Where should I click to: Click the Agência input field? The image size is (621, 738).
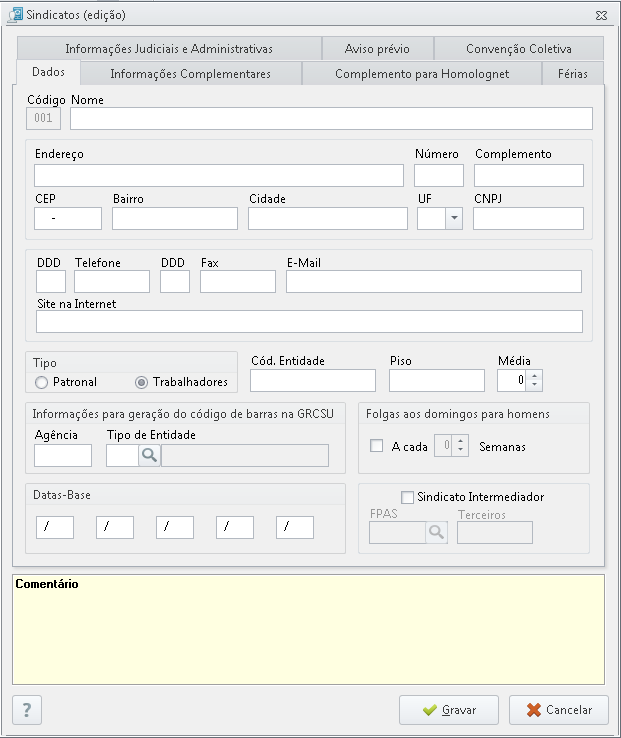(63, 455)
